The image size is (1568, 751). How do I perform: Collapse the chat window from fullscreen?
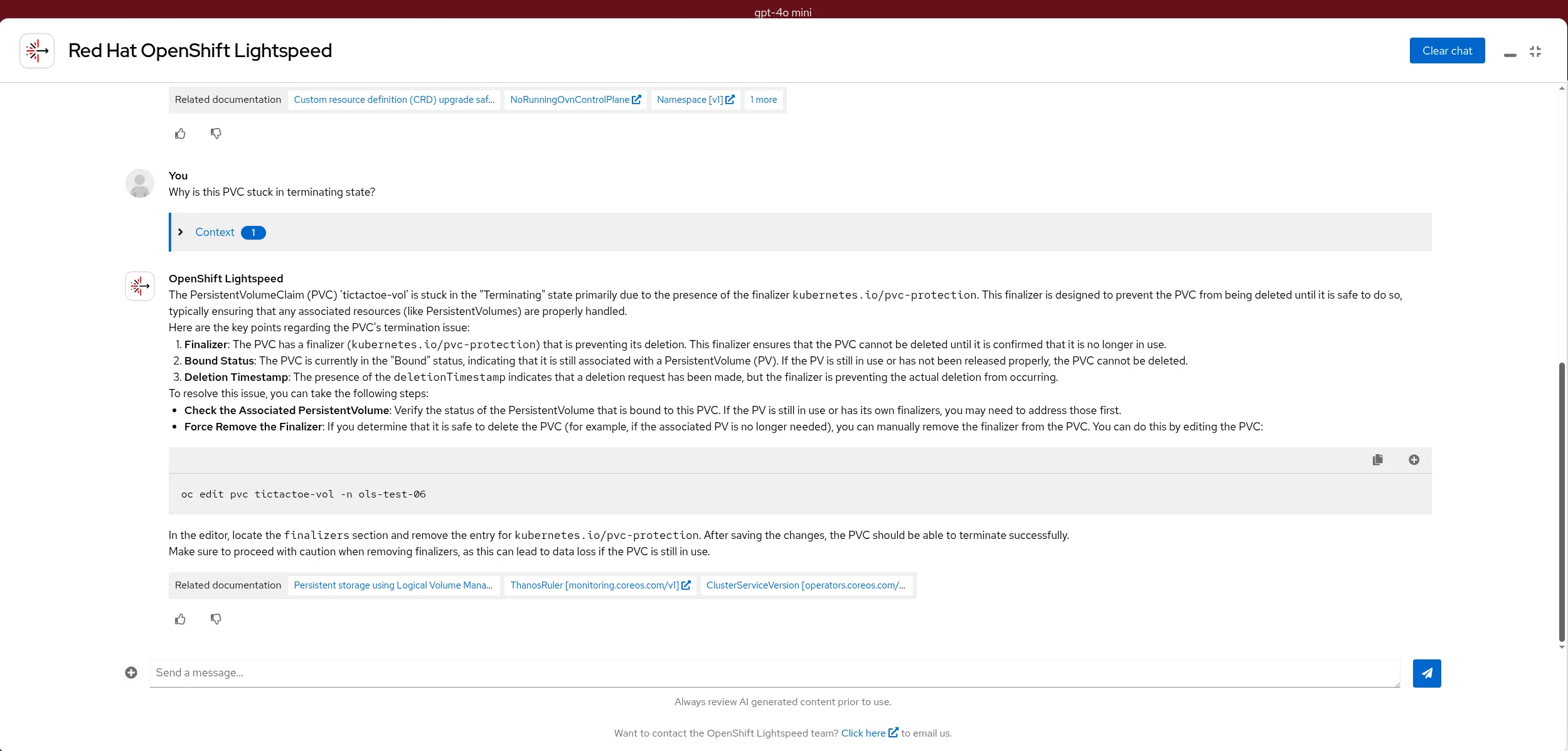(1535, 51)
